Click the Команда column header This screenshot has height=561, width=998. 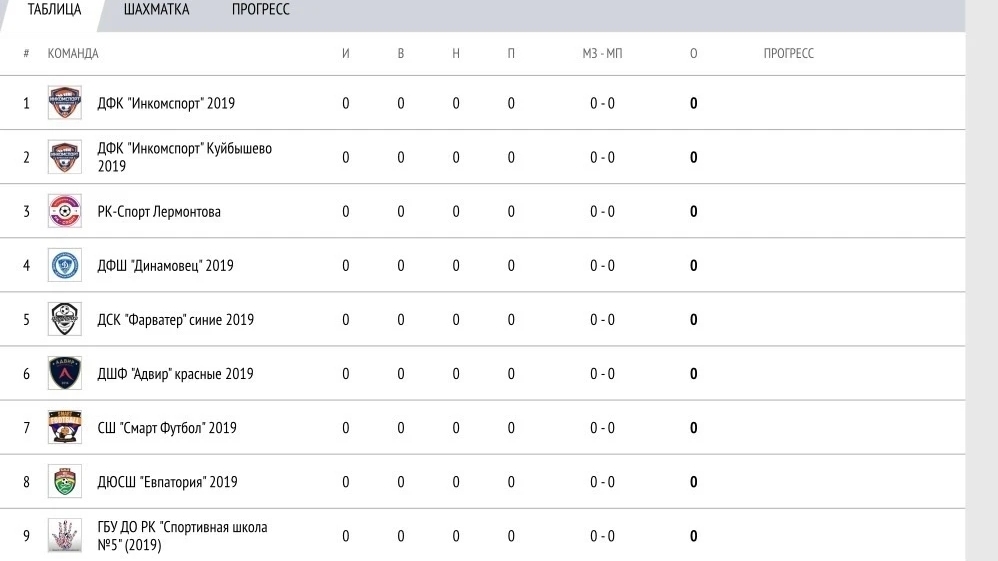[73, 53]
